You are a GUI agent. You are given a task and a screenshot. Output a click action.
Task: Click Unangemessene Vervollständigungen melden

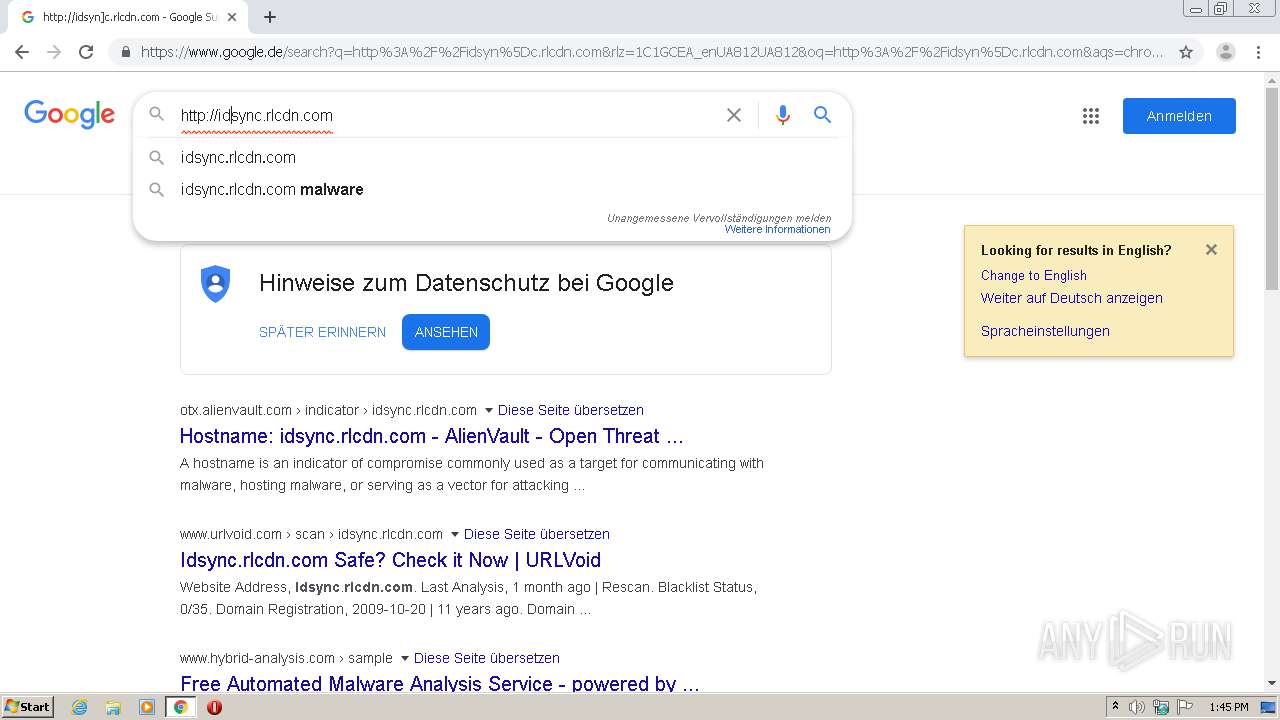click(x=718, y=218)
